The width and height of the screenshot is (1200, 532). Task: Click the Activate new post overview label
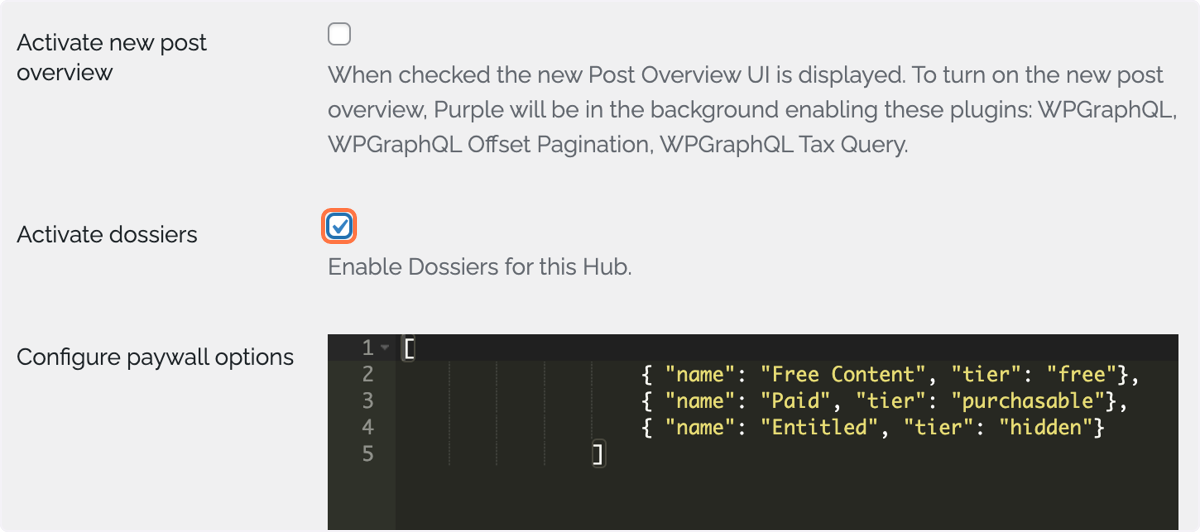point(112,58)
